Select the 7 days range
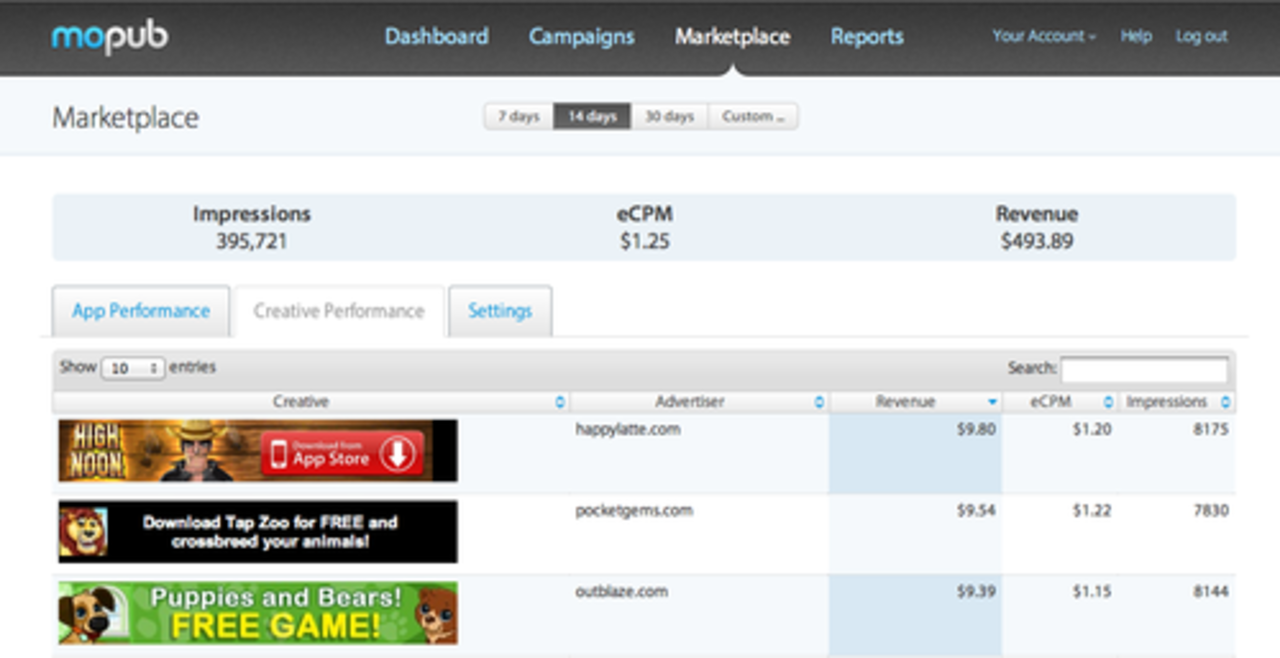 point(519,117)
